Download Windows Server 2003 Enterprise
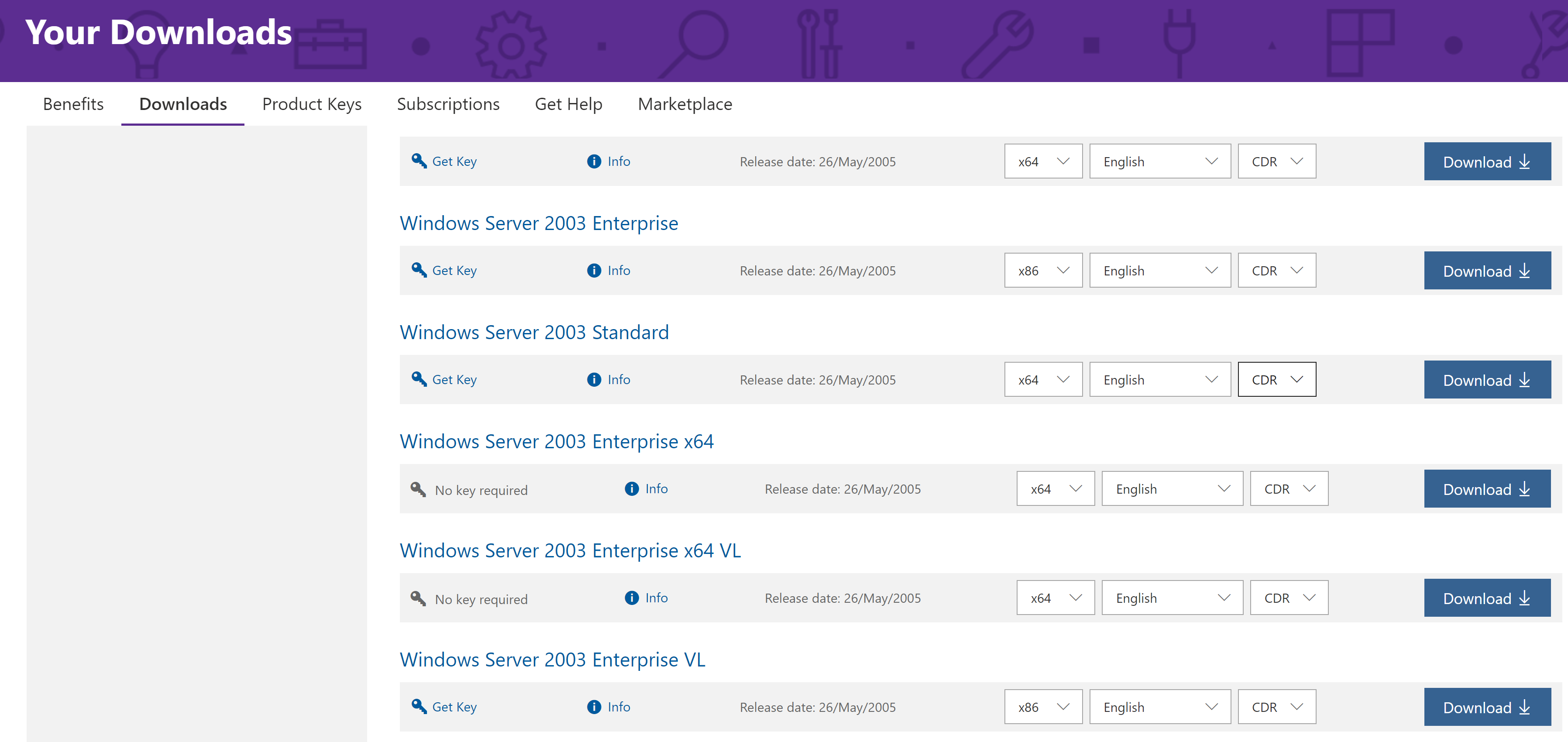The image size is (1568, 742). pyautogui.click(x=1488, y=270)
